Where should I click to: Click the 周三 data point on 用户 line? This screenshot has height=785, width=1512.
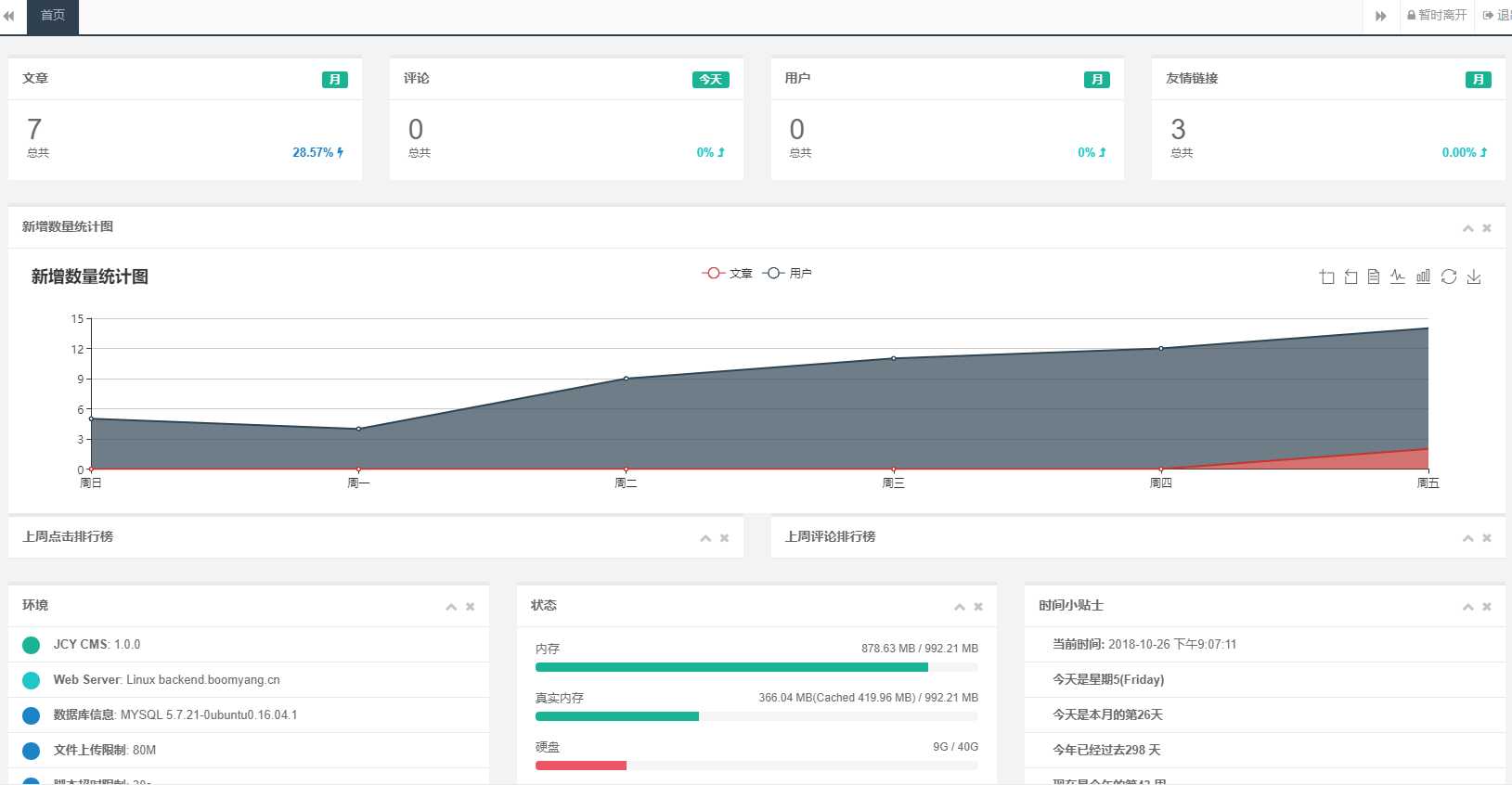894,358
